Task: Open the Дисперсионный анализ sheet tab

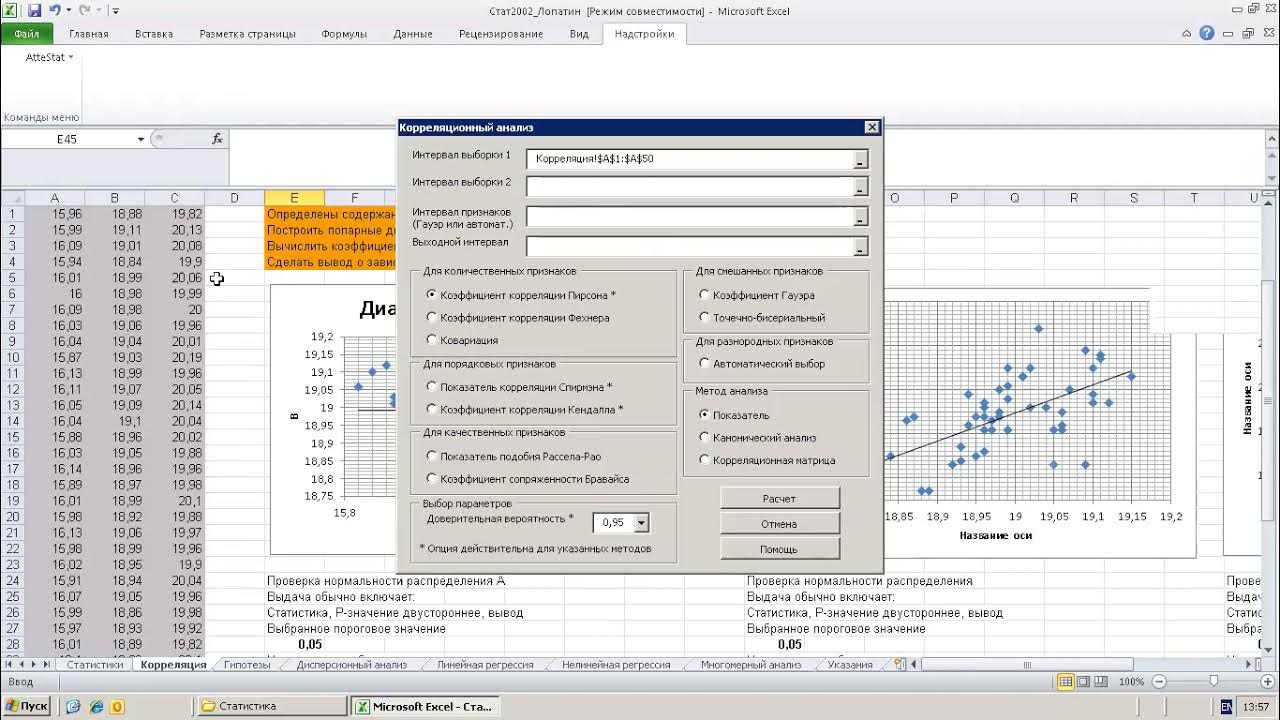Action: coord(352,665)
